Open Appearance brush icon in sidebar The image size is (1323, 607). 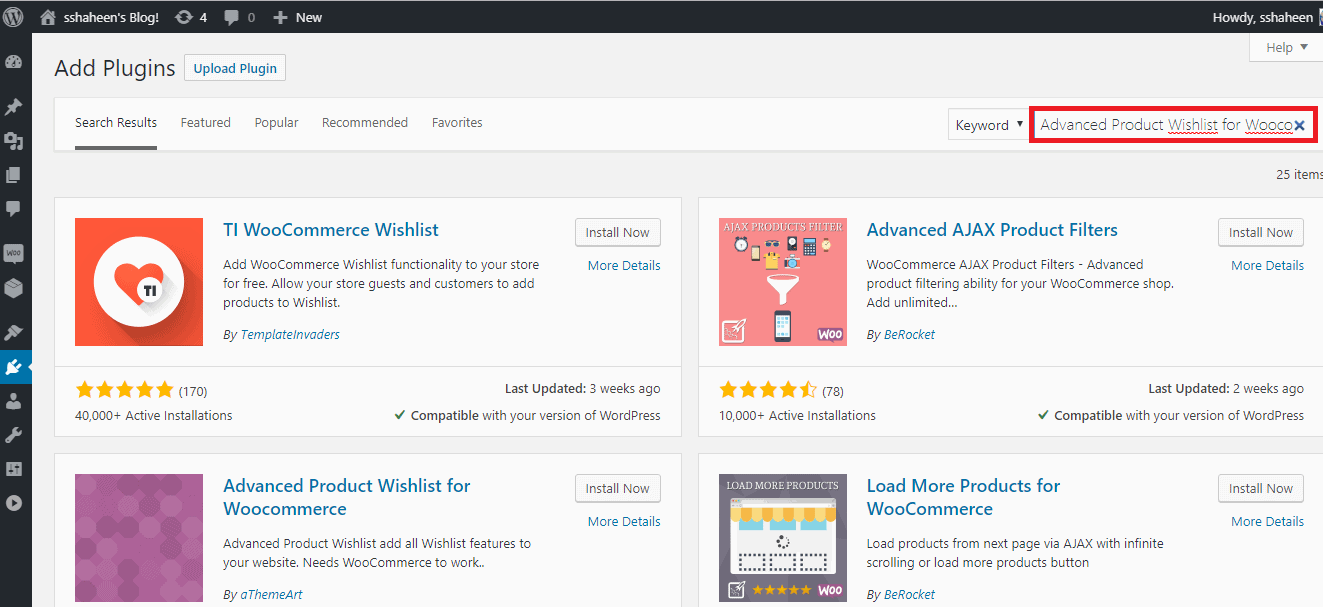click(14, 333)
